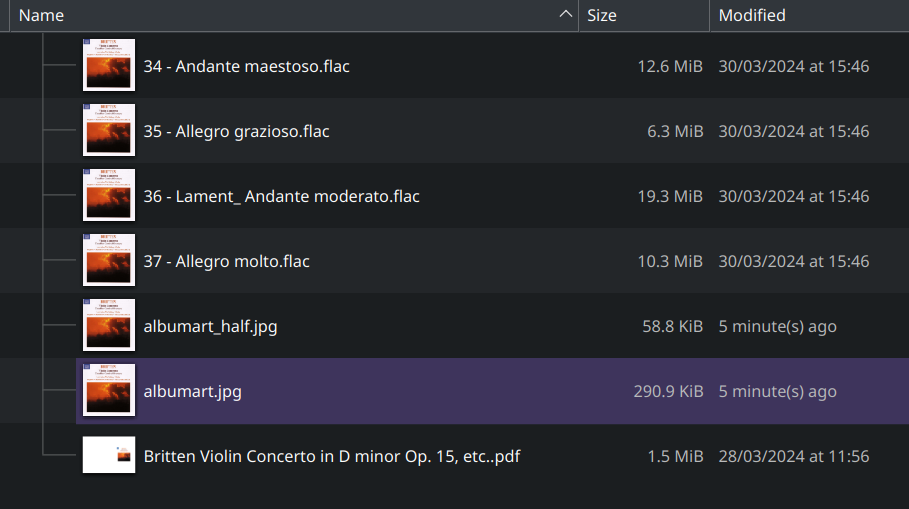Click the Britten Violin Concerto PDF icon

point(109,456)
